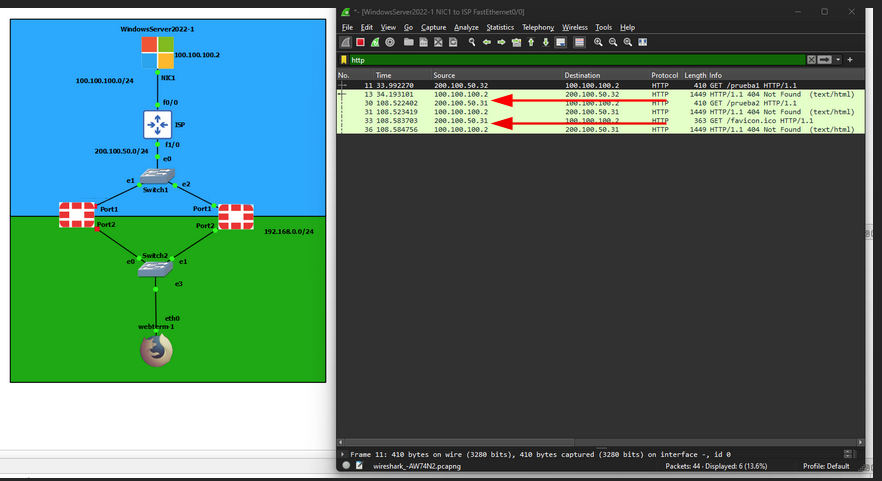Expand Frame 11 details tree
Screen dimensions: 882x481
click(343, 454)
